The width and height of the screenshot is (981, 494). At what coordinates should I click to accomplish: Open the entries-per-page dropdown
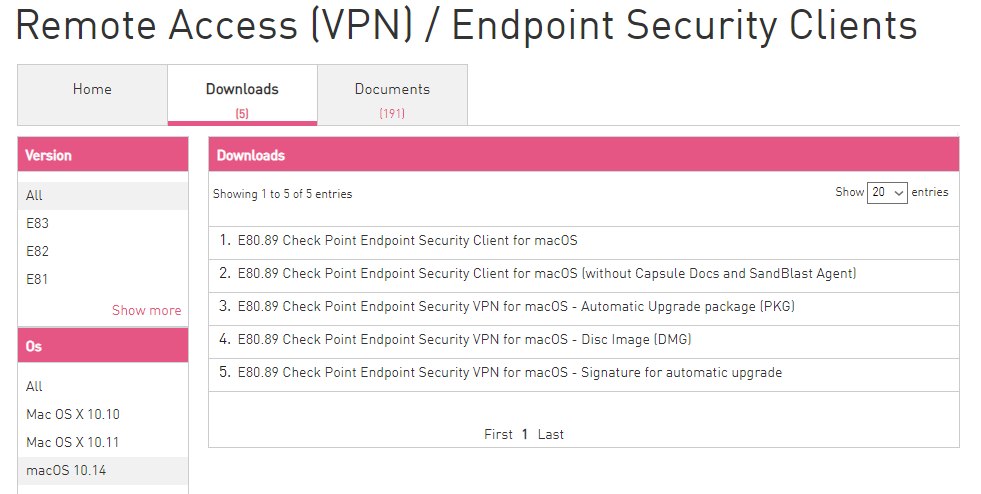click(x=887, y=193)
